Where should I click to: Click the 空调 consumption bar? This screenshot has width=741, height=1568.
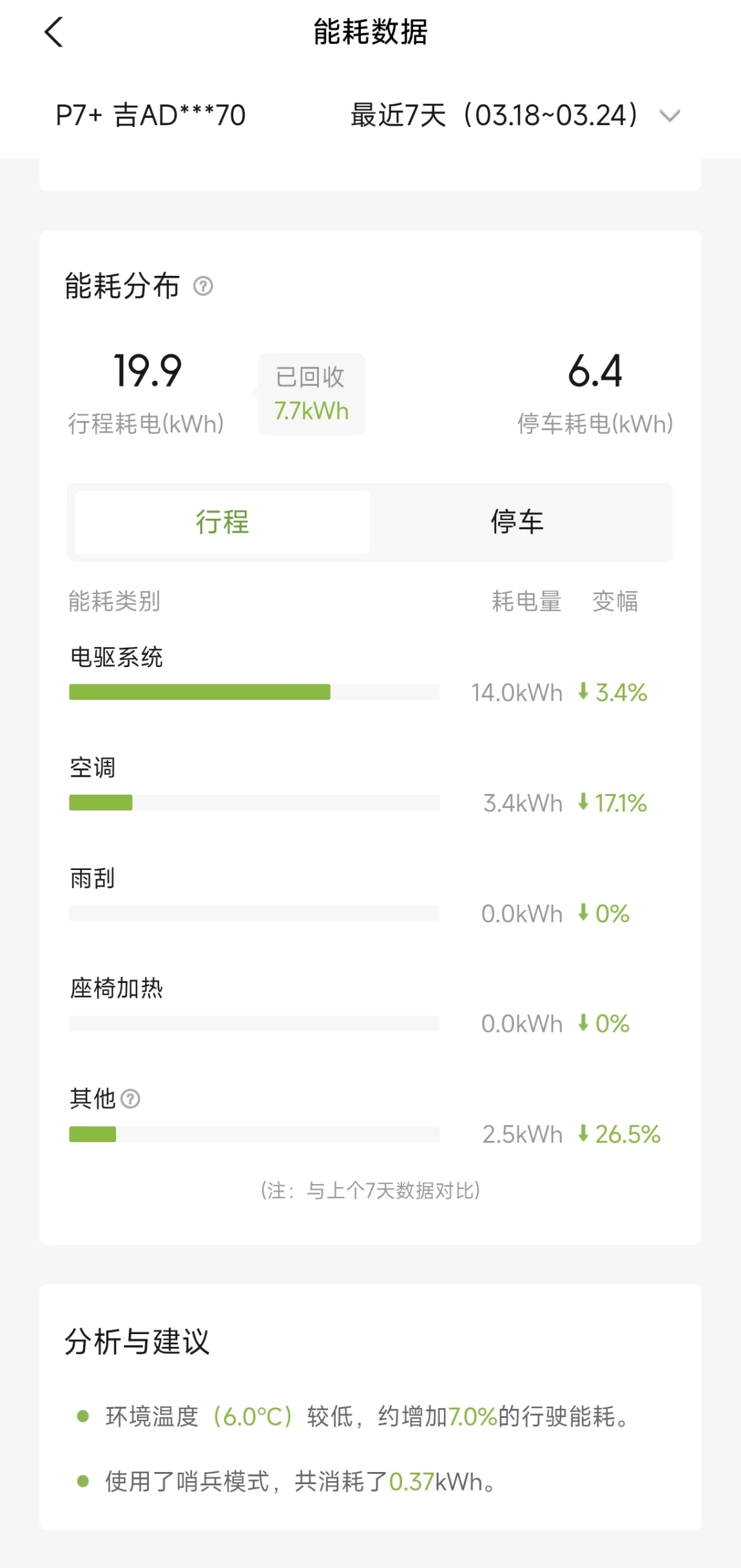tap(101, 803)
